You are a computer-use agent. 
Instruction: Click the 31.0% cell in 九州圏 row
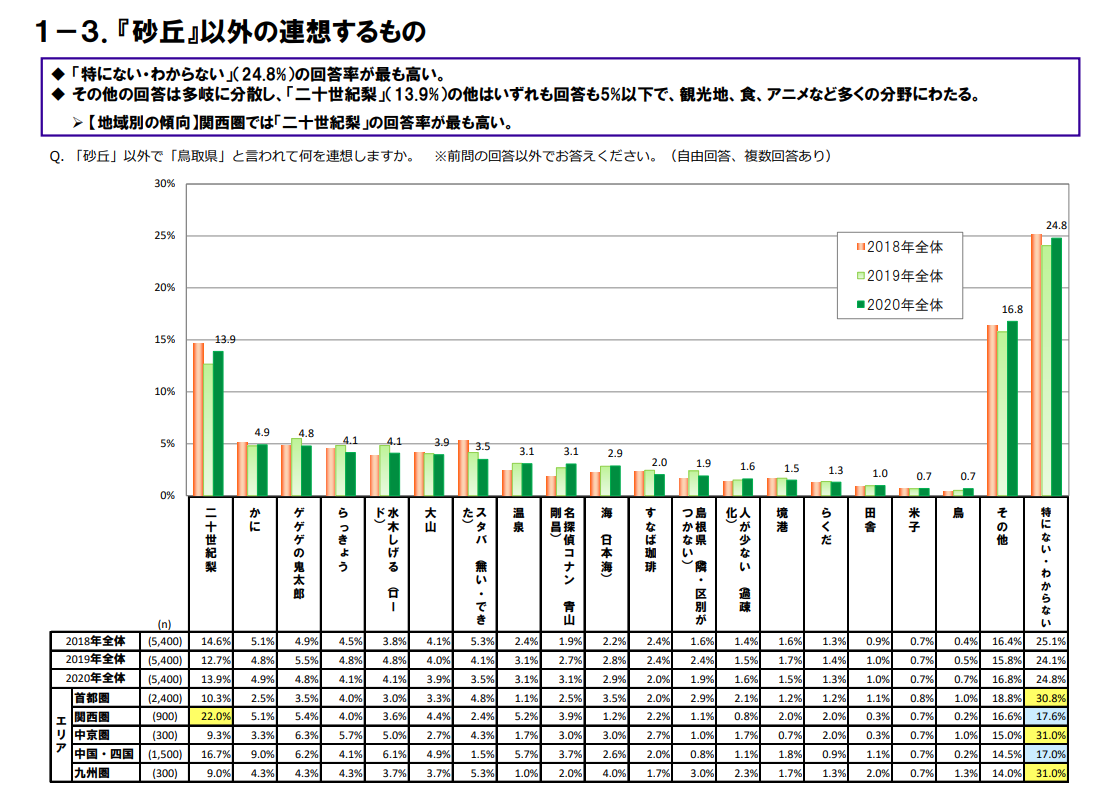(1048, 773)
